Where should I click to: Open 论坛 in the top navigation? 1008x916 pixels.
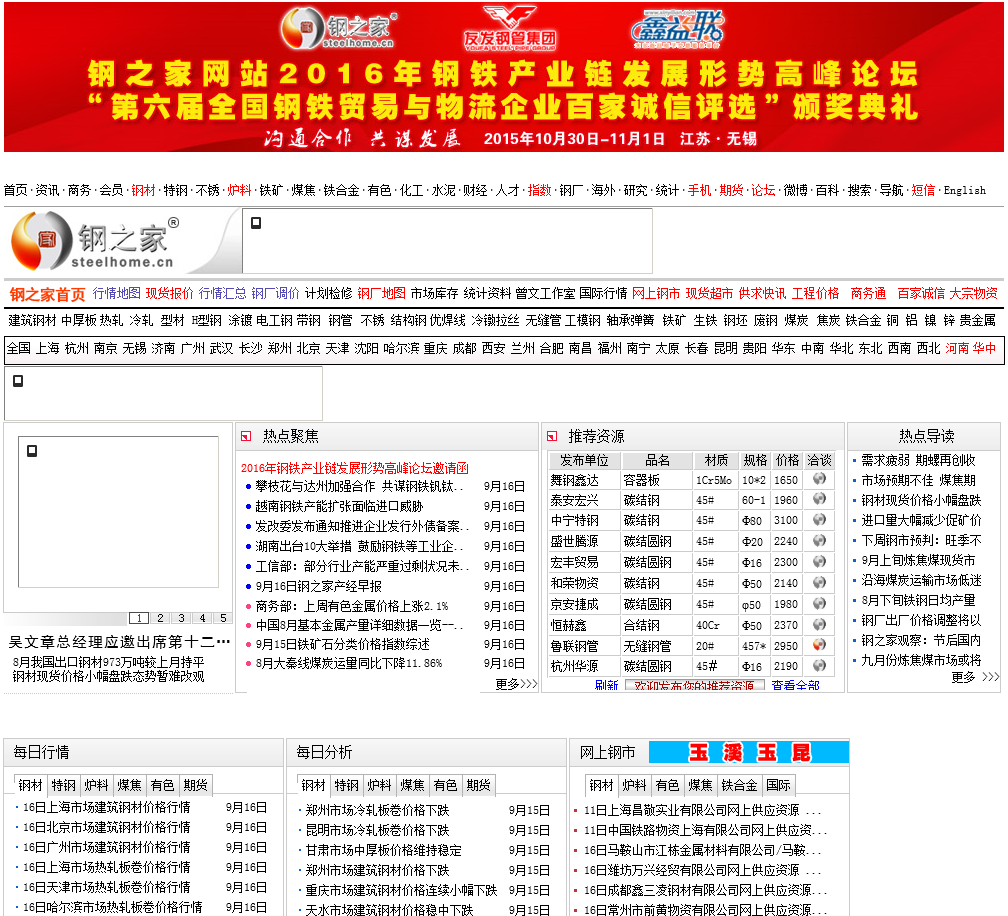click(763, 190)
